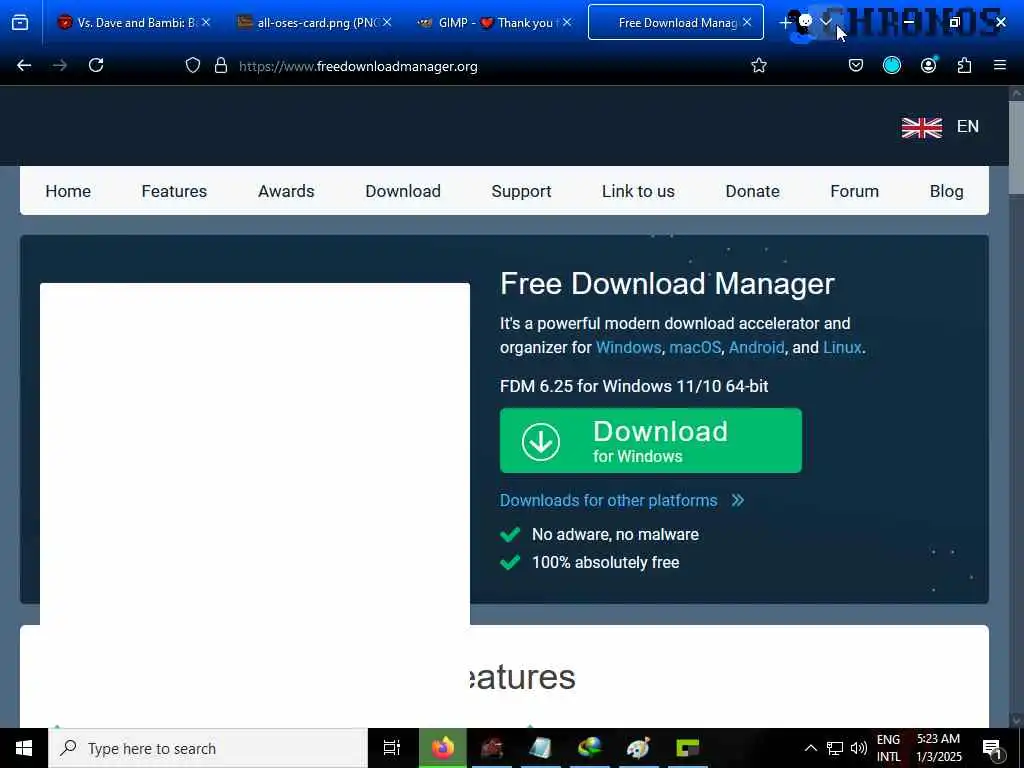This screenshot has height=768, width=1024.
Task: Open the Firefox account icon
Action: coord(928,65)
